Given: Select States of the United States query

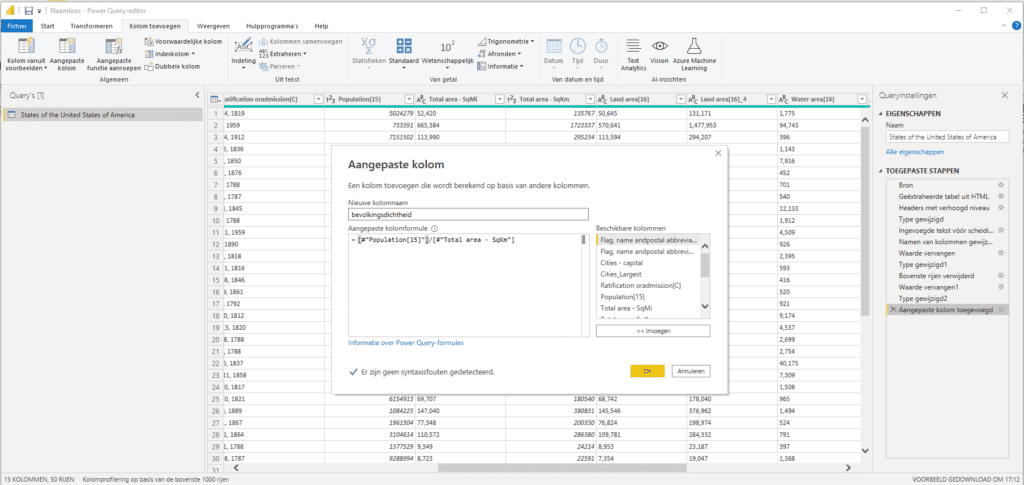Looking at the screenshot, I should (x=103, y=116).
